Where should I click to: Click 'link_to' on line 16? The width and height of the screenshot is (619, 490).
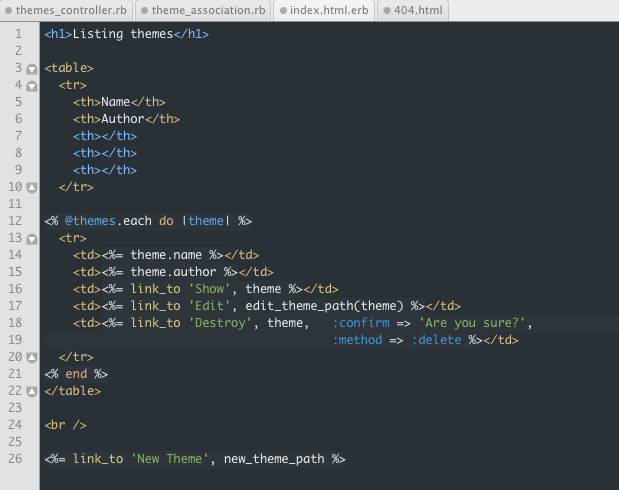[156, 289]
